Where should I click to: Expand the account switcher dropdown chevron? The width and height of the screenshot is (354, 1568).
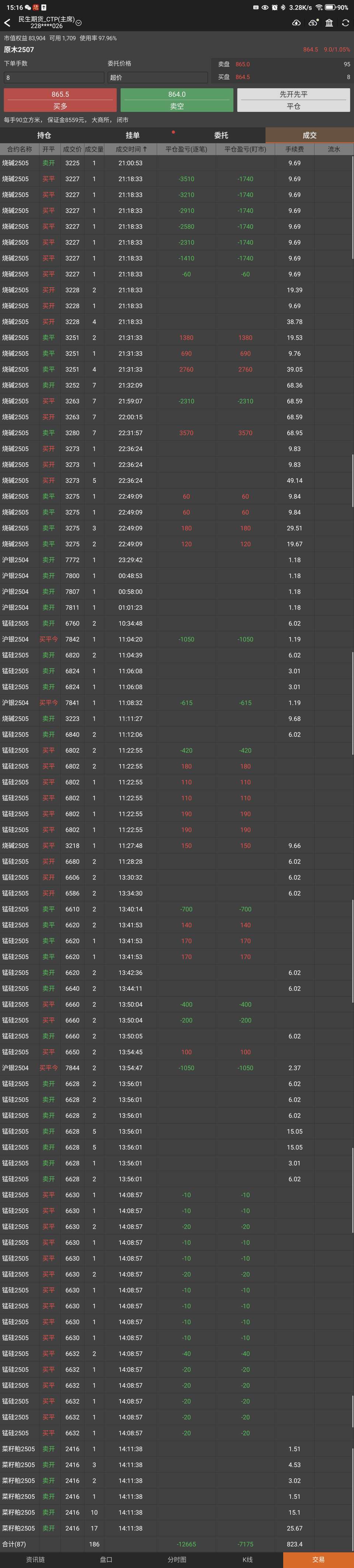point(79,23)
